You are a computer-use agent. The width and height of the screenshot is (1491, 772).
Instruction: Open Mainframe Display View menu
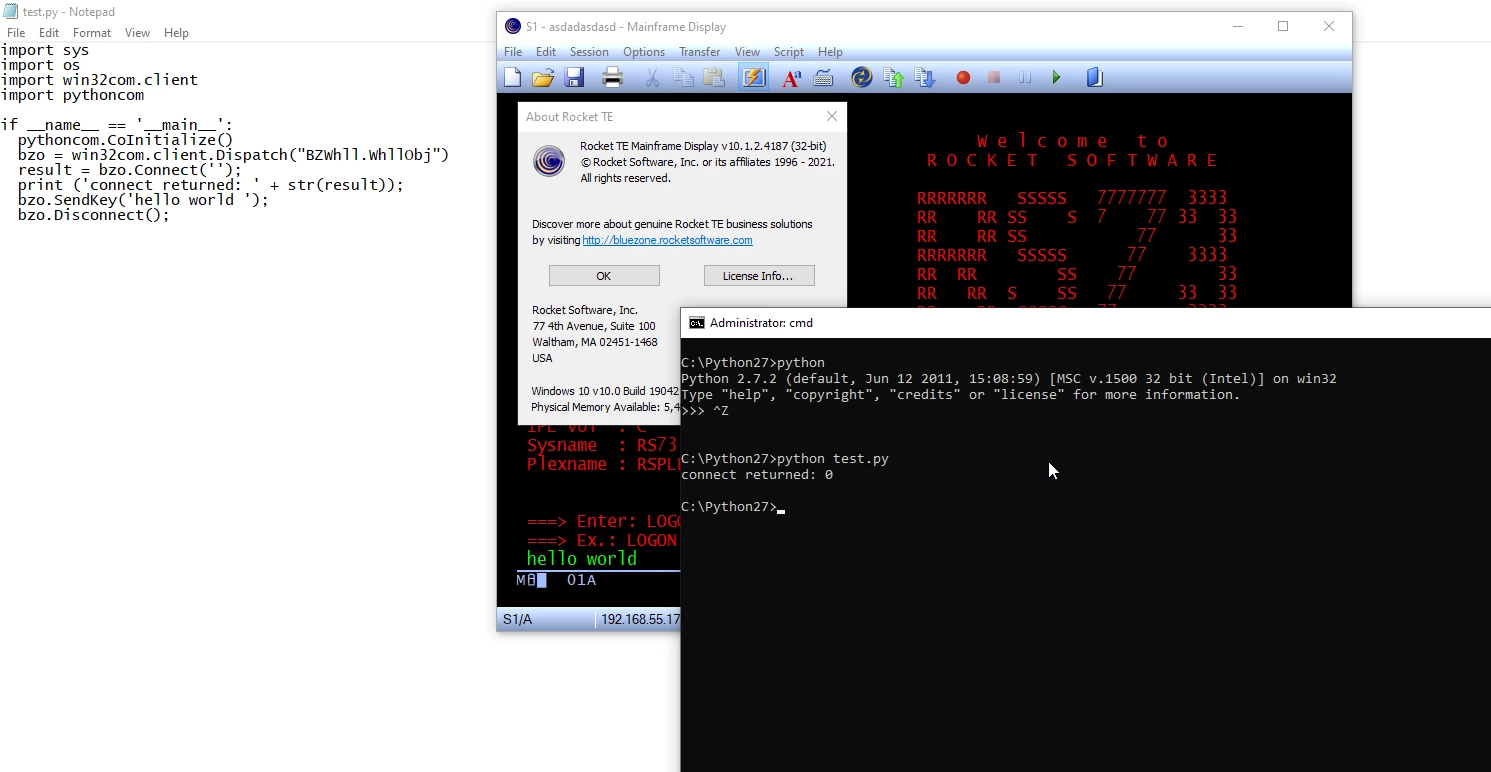pos(747,52)
